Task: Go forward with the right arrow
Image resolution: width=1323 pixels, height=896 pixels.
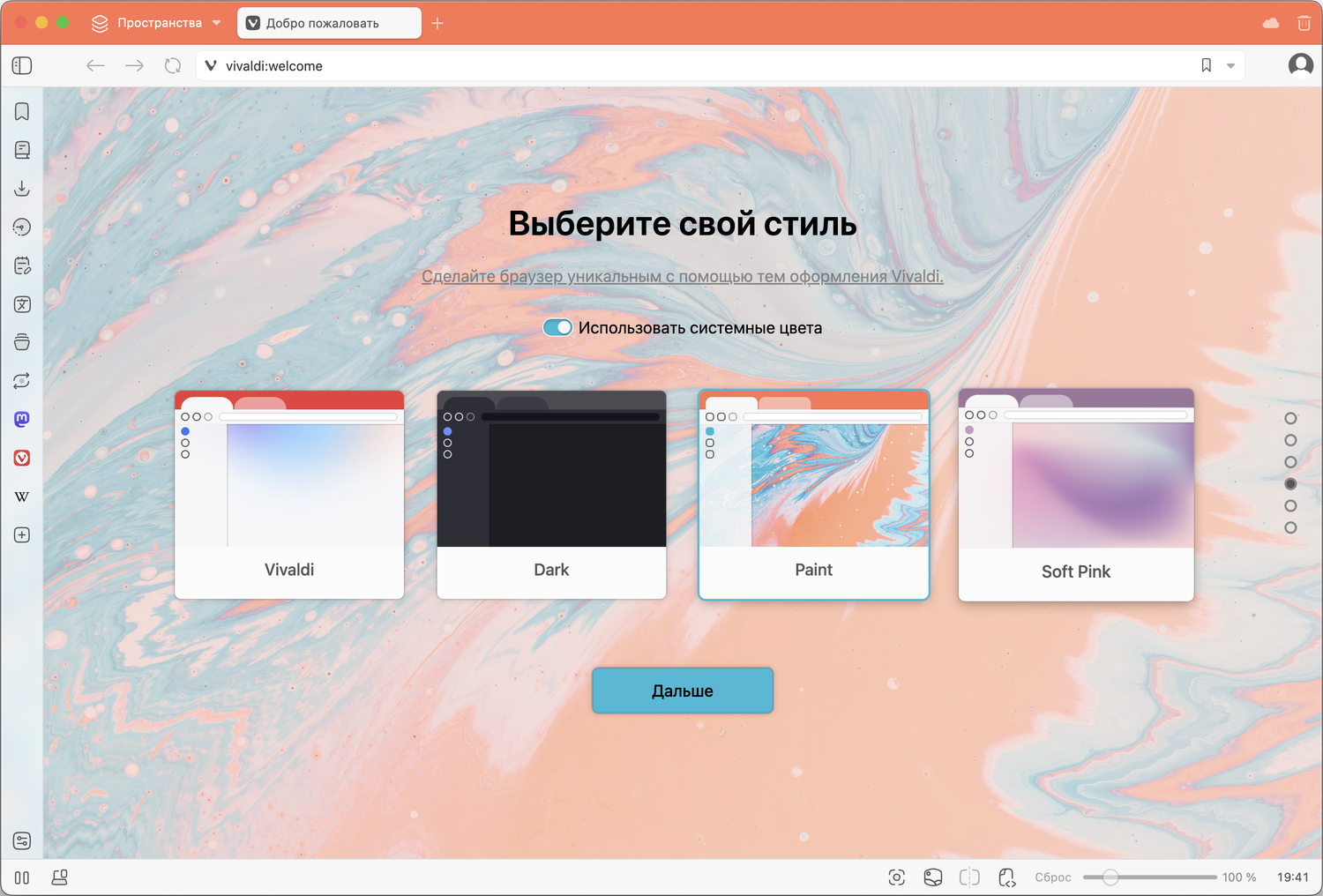Action: [x=134, y=65]
